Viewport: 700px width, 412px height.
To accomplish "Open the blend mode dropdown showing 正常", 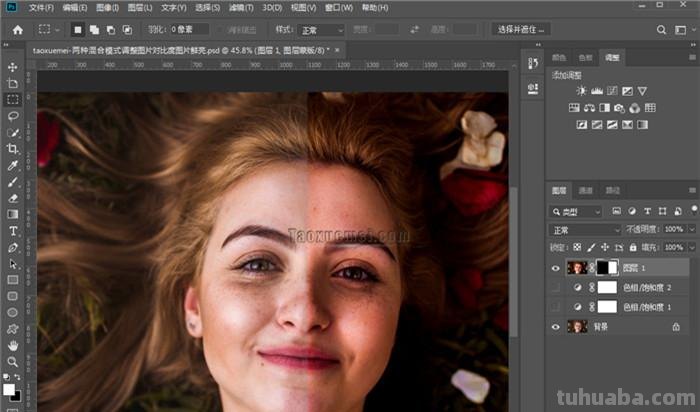I will (586, 230).
